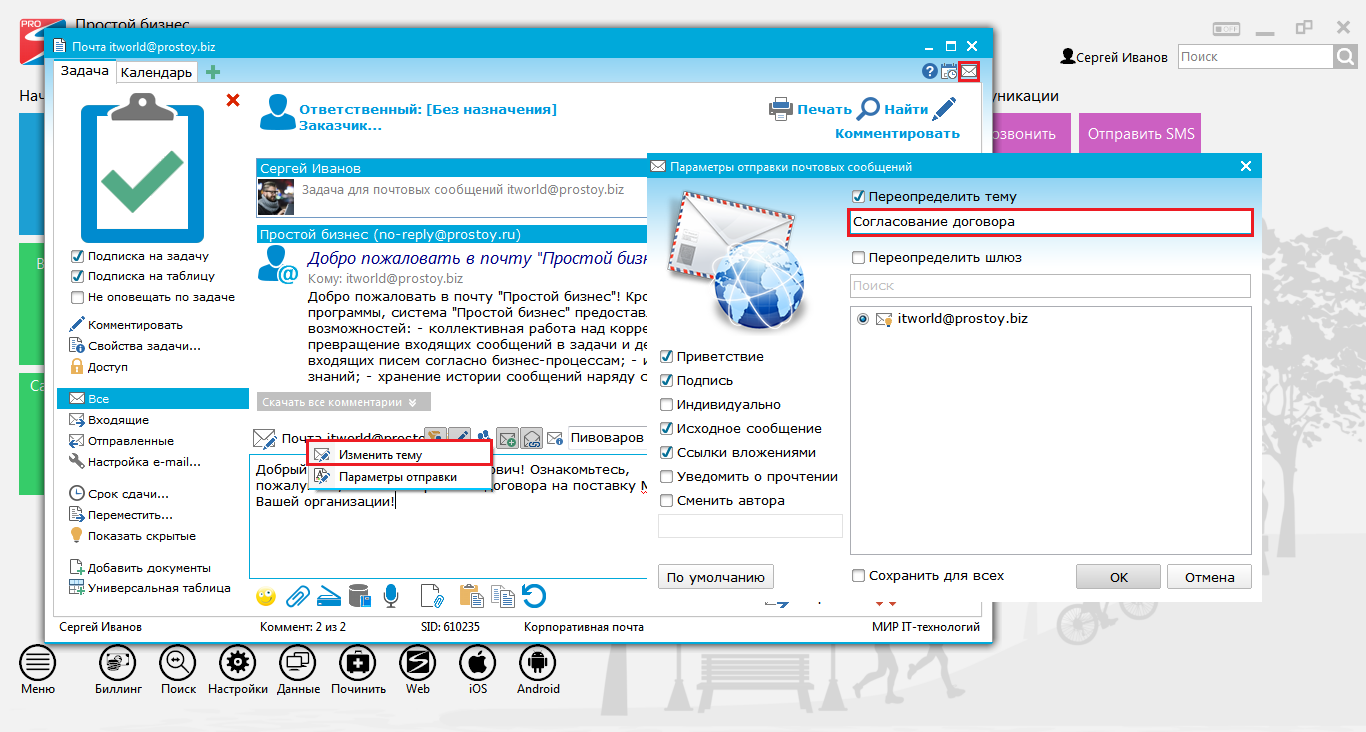Open Биллинг icon
This screenshot has height=732, width=1366.
pos(118,662)
